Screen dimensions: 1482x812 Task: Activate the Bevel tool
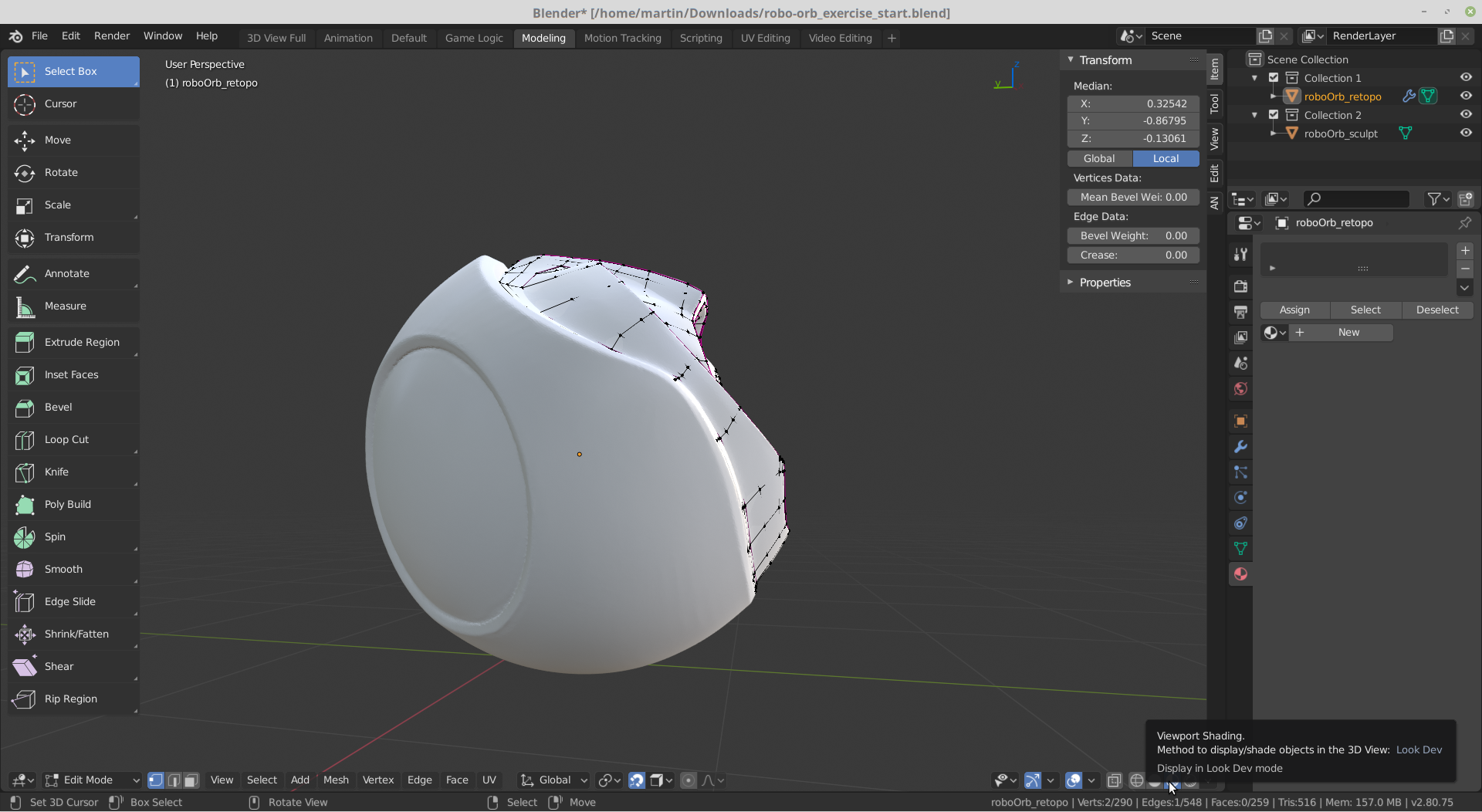pos(73,407)
